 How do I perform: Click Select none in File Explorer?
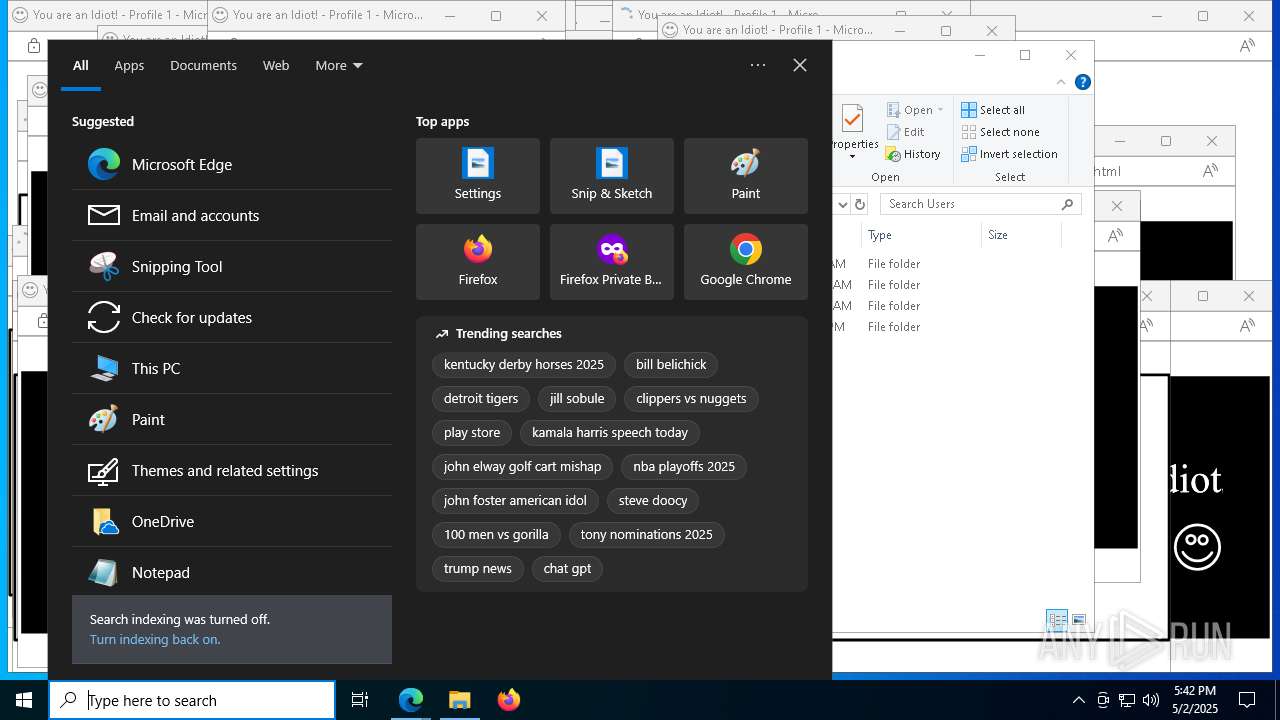[1000, 132]
